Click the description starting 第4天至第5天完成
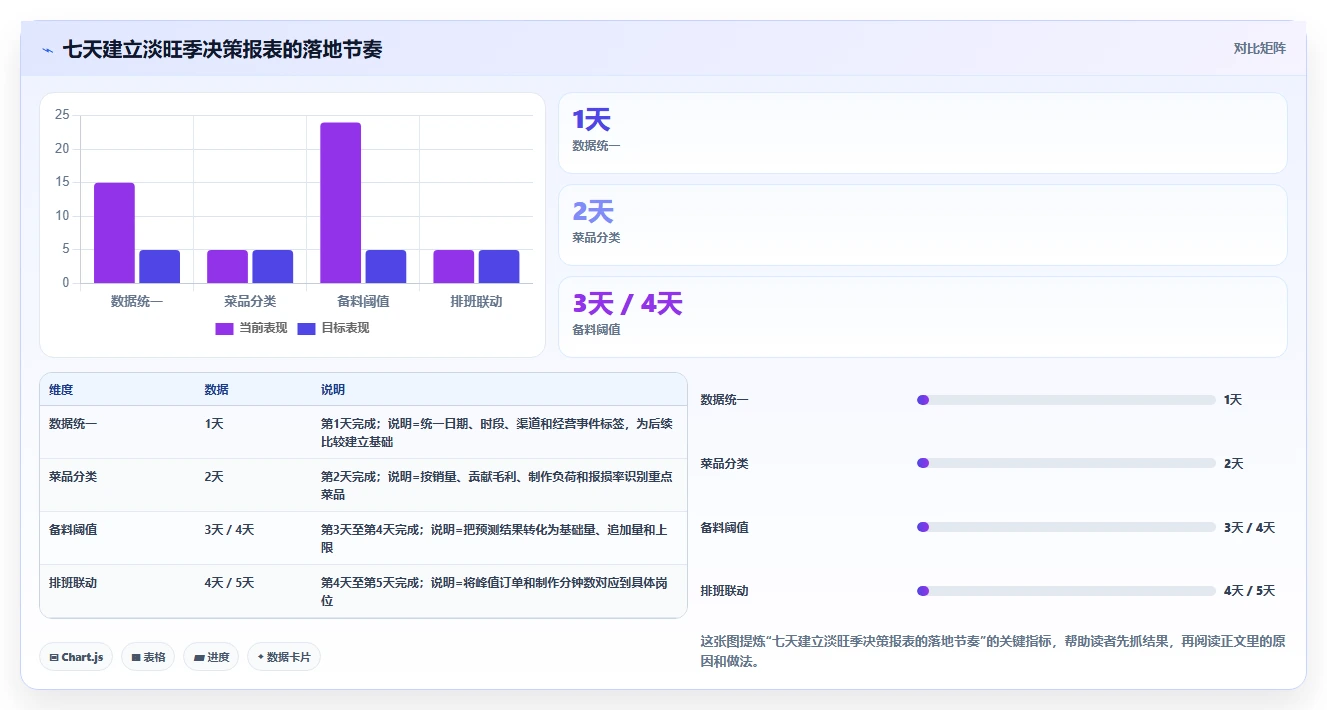1327x710 pixels. click(494, 591)
